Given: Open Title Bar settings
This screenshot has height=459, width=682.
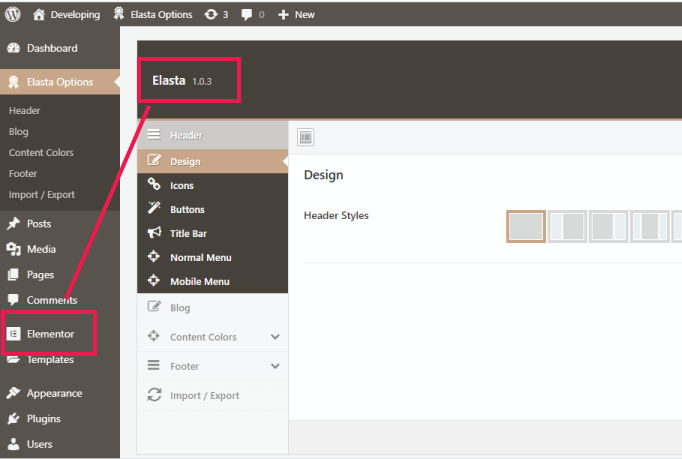Looking at the screenshot, I should [187, 233].
